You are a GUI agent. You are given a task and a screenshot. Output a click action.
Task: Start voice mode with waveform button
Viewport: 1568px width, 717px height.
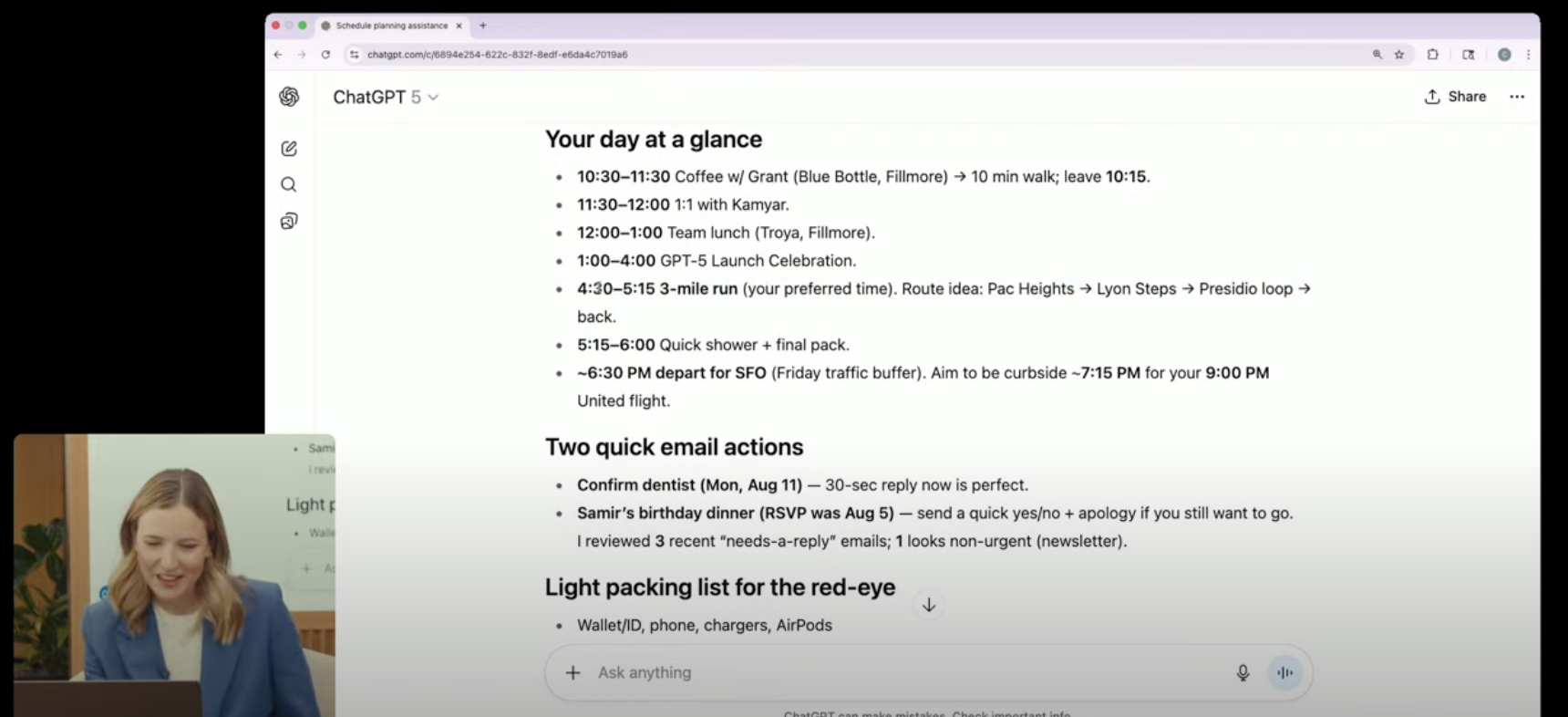click(x=1284, y=673)
